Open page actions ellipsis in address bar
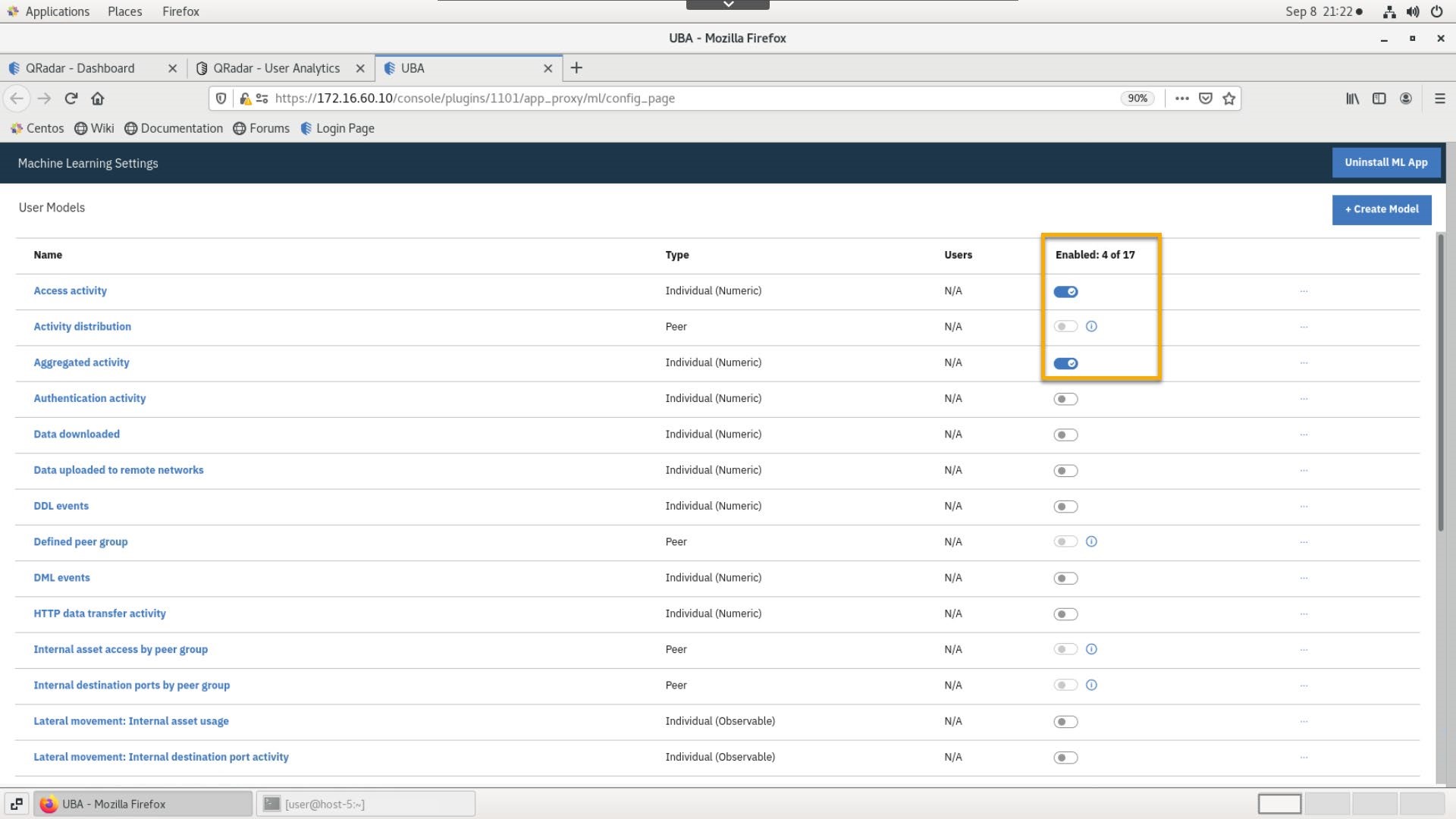The width and height of the screenshot is (1456, 819). coord(1181,98)
